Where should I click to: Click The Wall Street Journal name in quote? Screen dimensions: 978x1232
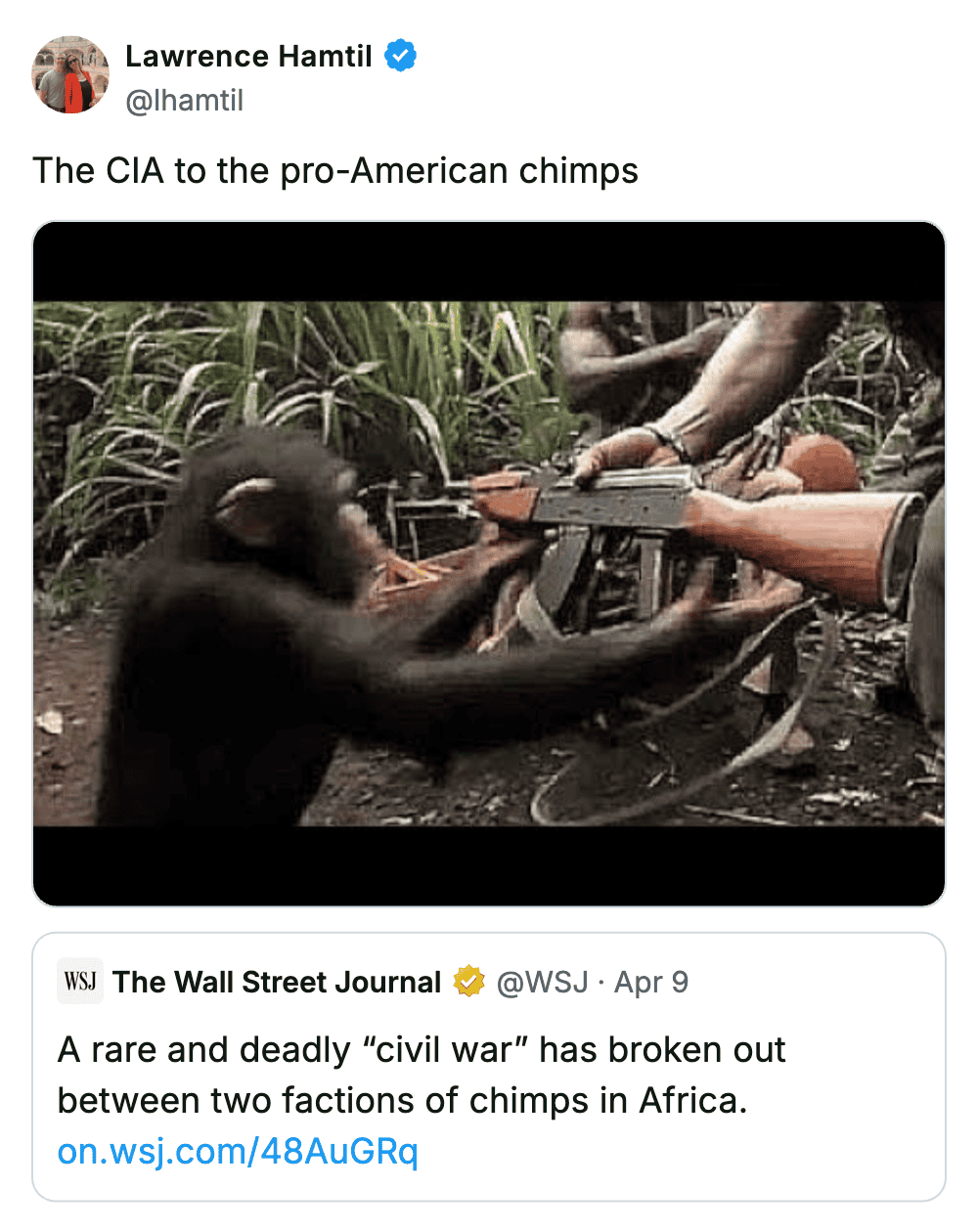point(277,982)
